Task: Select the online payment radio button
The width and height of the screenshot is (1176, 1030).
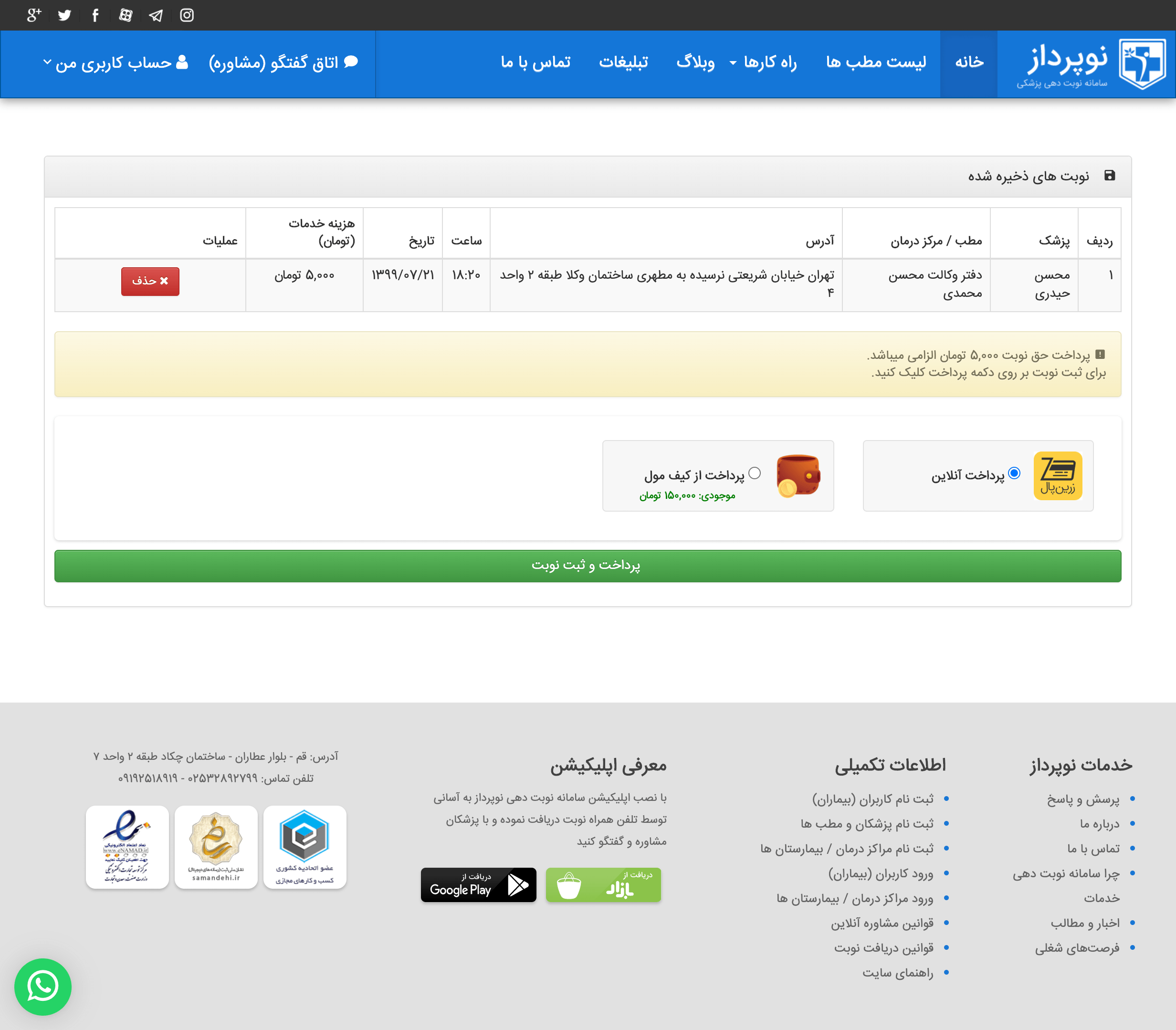Action: coord(1015,473)
